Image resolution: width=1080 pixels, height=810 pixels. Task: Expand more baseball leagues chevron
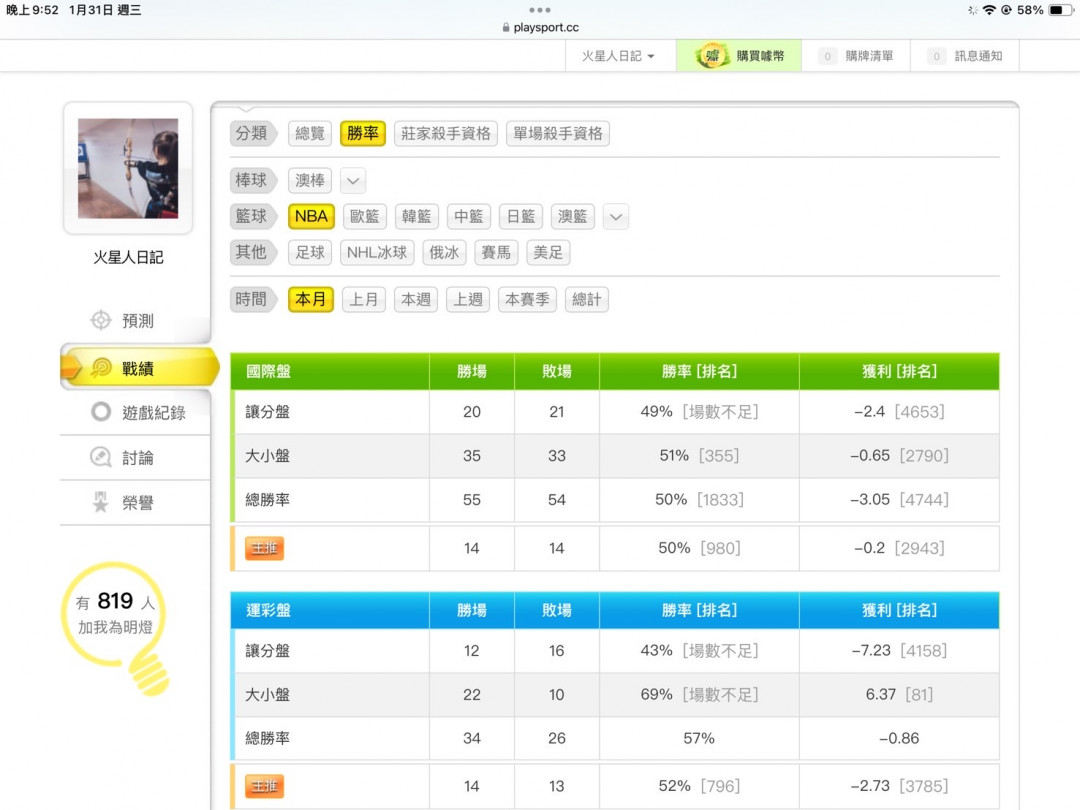pyautogui.click(x=353, y=181)
